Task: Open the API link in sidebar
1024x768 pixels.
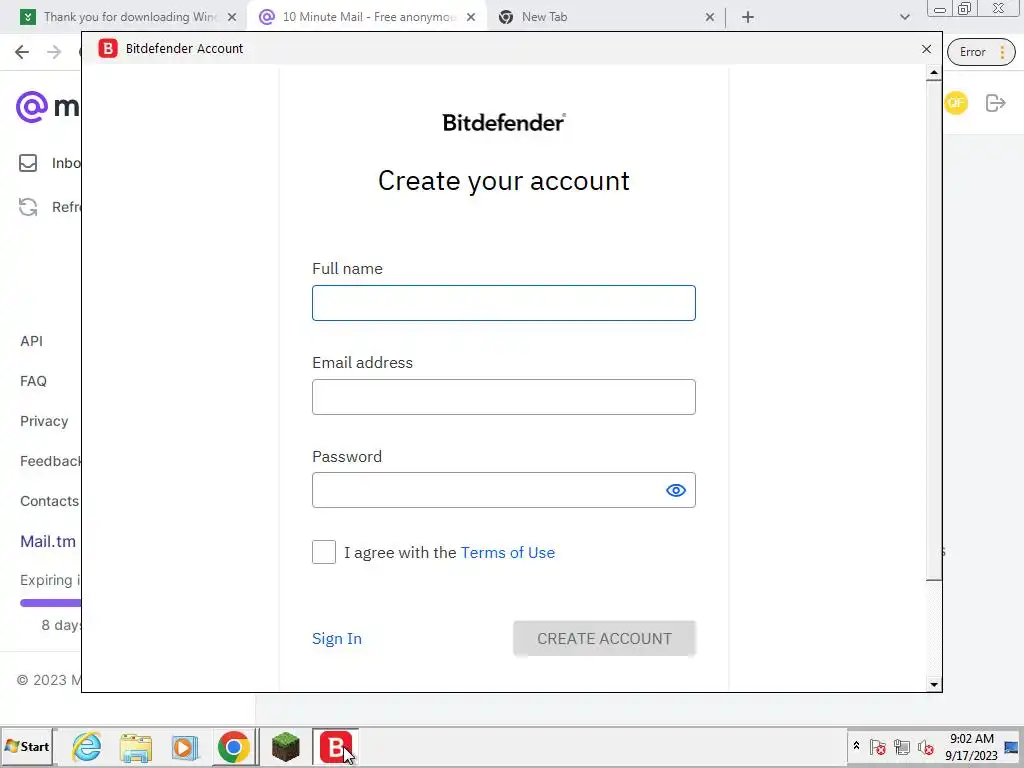Action: tap(31, 341)
